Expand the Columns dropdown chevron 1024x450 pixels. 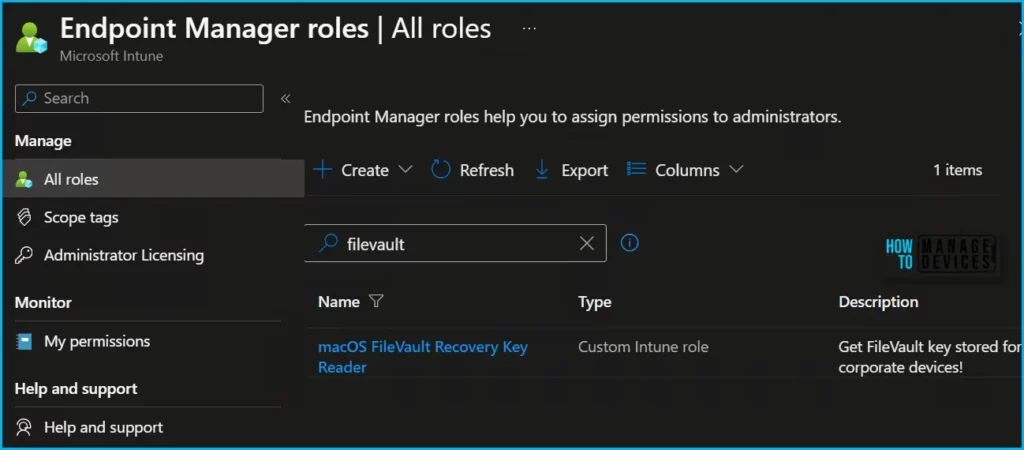[736, 170]
